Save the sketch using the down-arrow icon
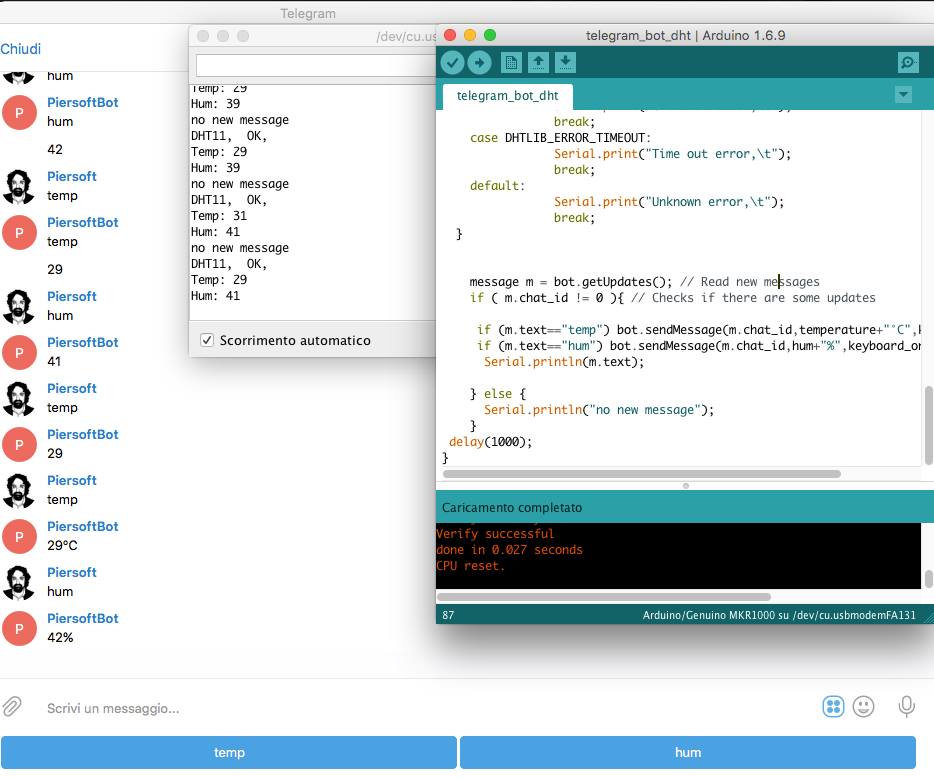Image resolution: width=934 pixels, height=778 pixels. (x=565, y=62)
